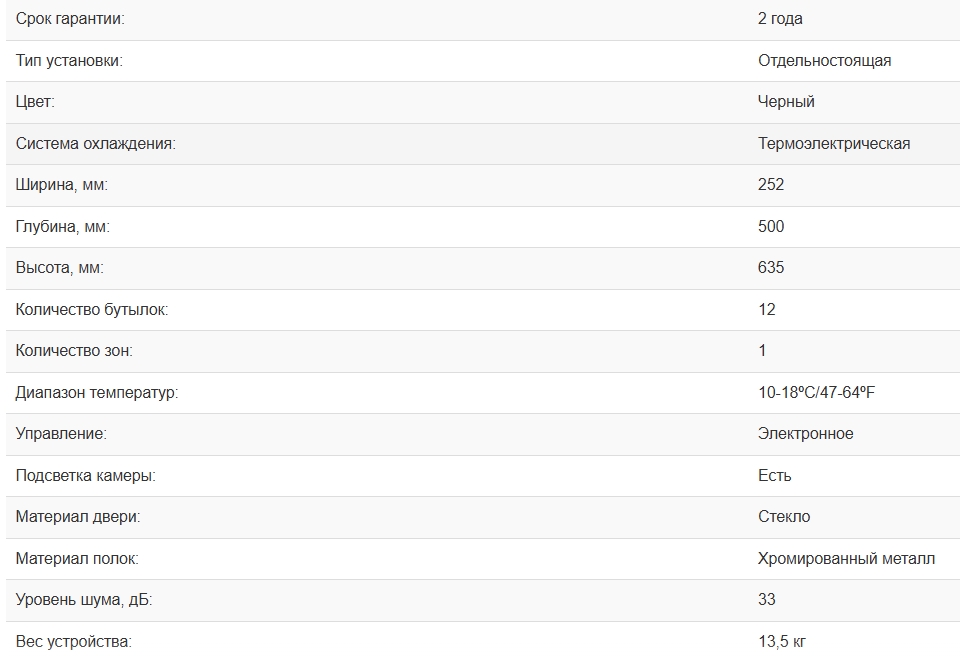Select the '10-18ºC/47-64ºF' temperature range value
This screenshot has width=960, height=665.
tap(816, 393)
